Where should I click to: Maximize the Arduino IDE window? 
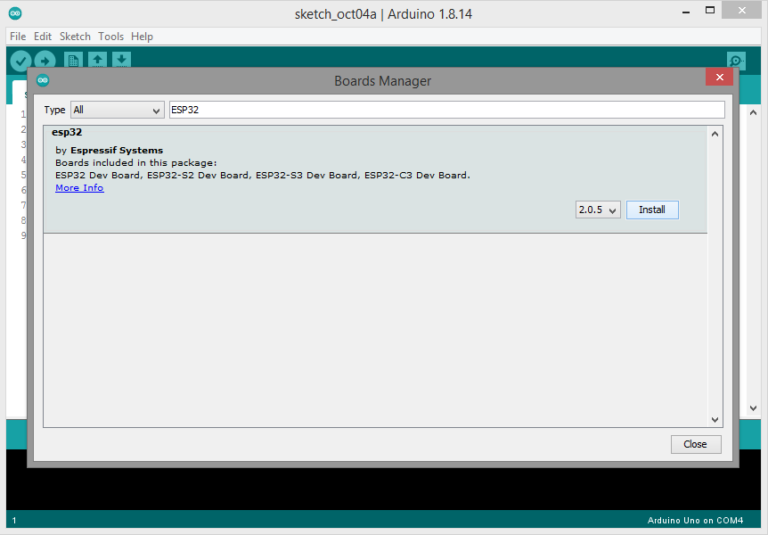[710, 10]
